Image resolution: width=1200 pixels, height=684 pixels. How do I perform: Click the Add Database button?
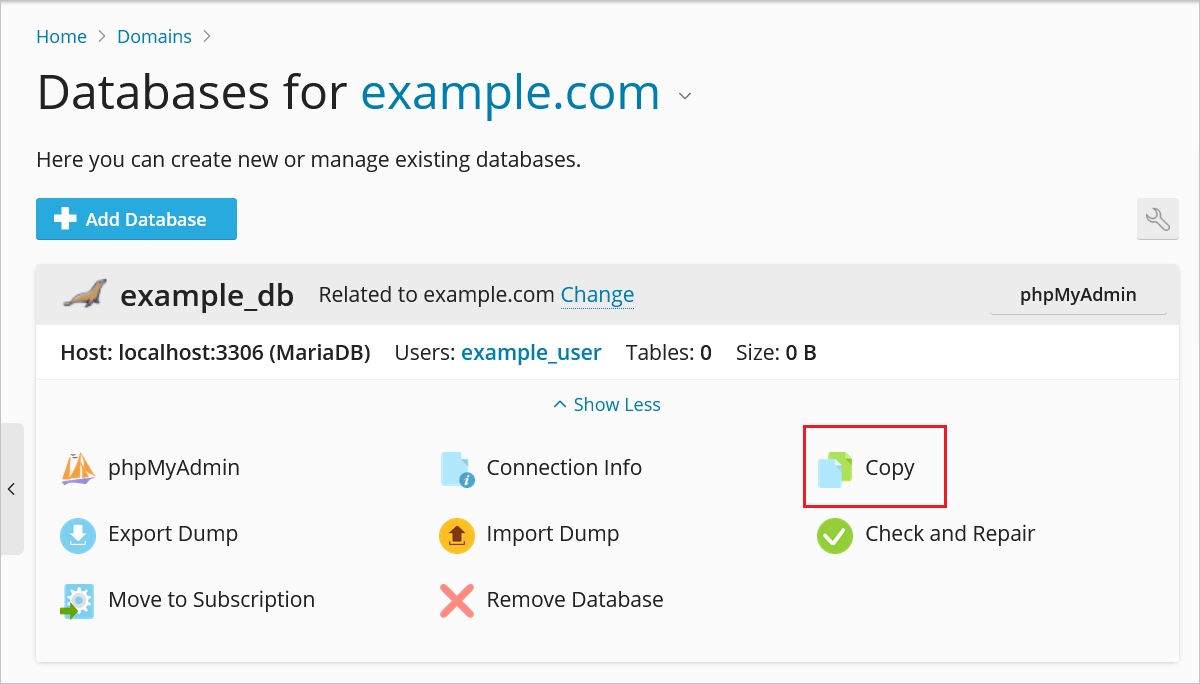click(136, 219)
